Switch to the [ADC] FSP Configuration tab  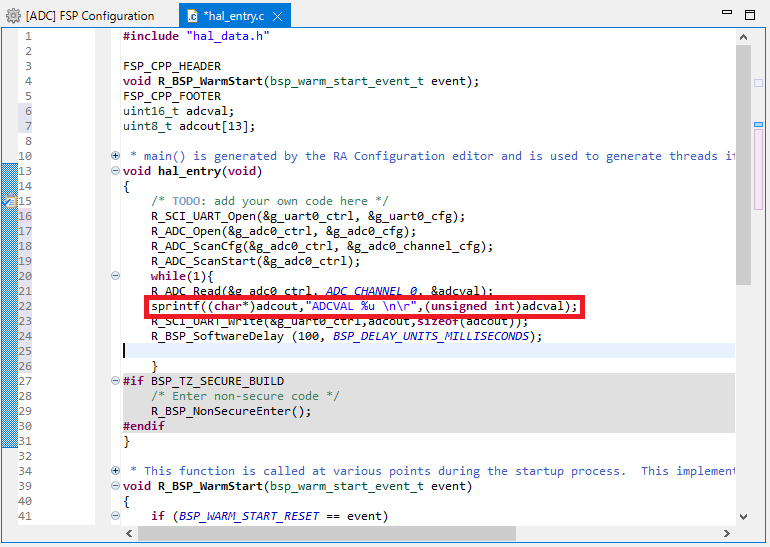pyautogui.click(x=80, y=16)
